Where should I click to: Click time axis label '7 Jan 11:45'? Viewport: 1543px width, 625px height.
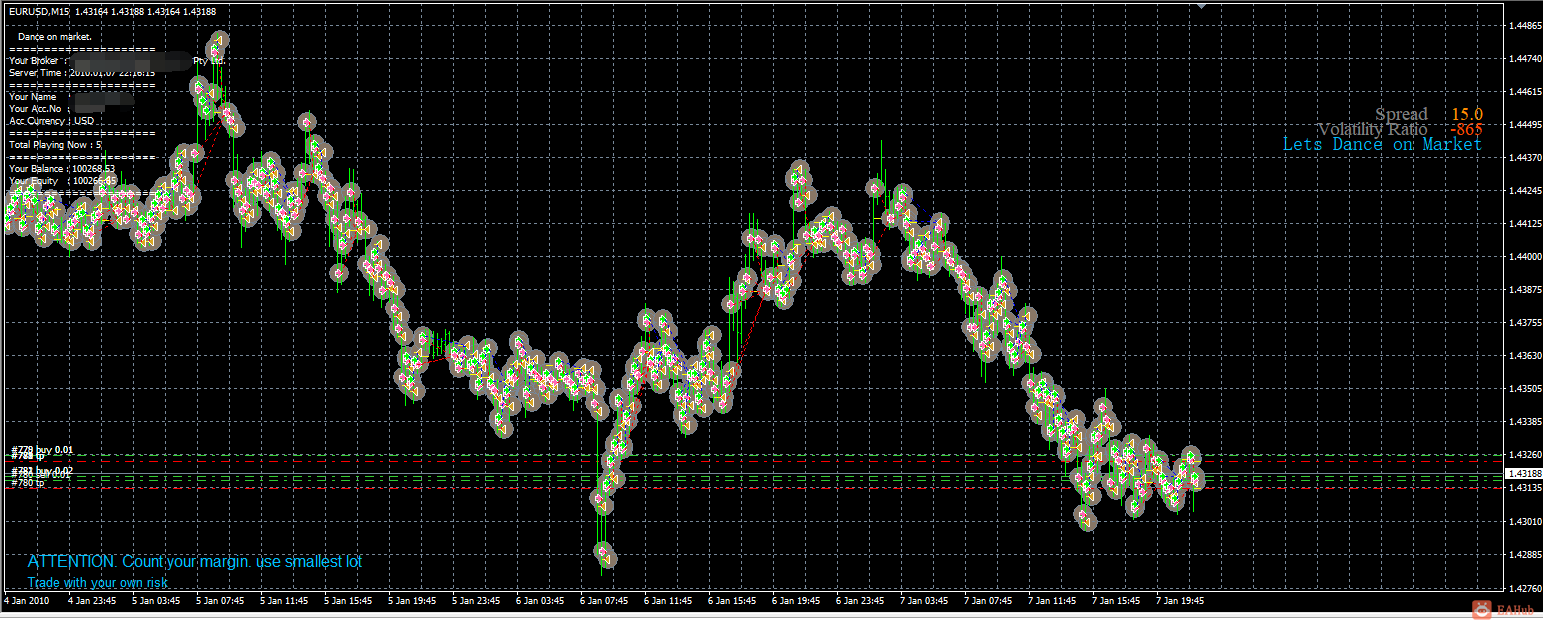(x=1052, y=602)
